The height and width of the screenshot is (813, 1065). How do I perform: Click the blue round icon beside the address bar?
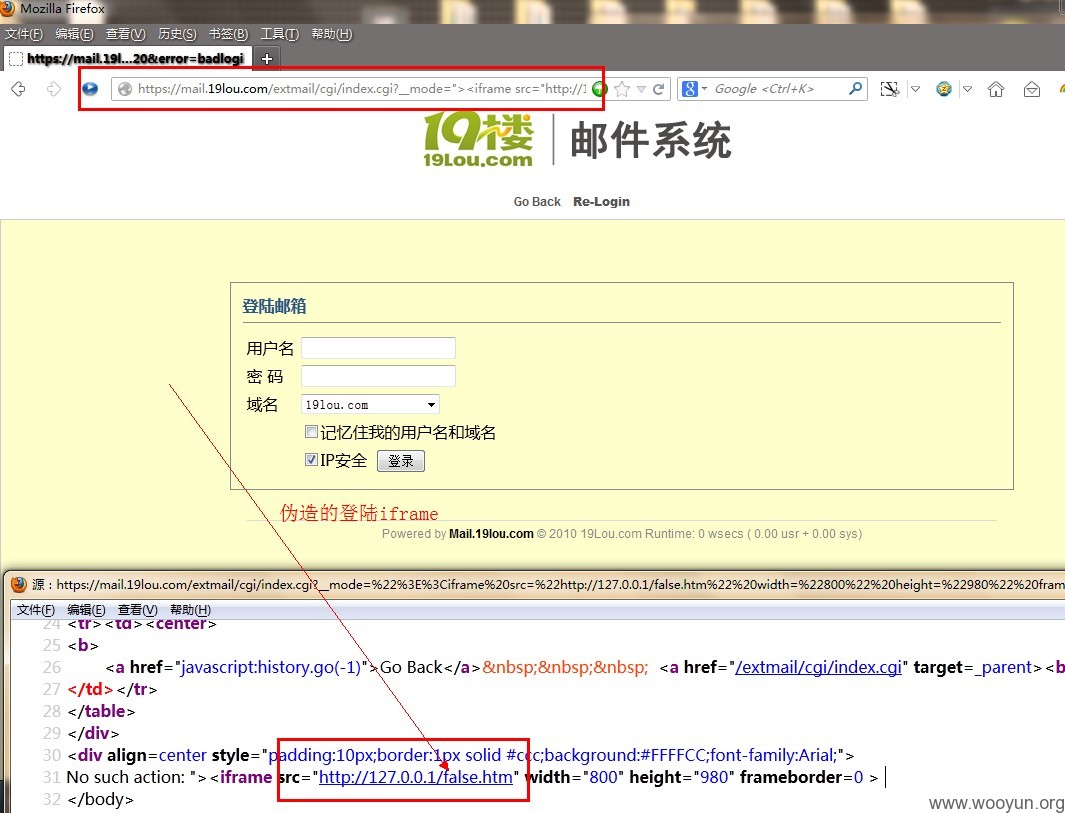90,89
